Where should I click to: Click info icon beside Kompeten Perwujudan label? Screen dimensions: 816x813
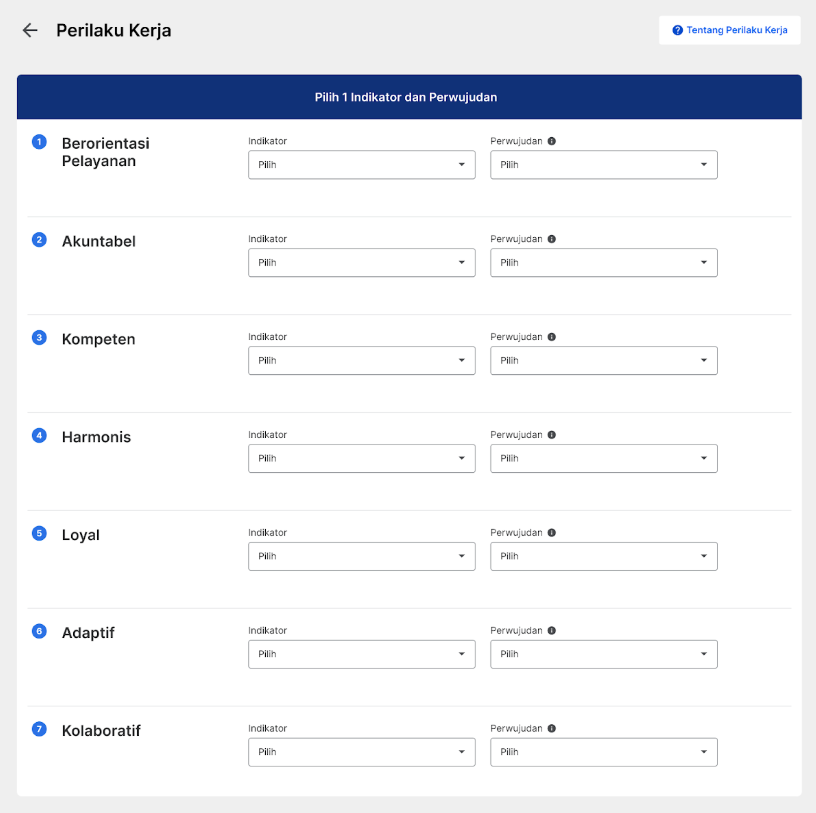[552, 337]
